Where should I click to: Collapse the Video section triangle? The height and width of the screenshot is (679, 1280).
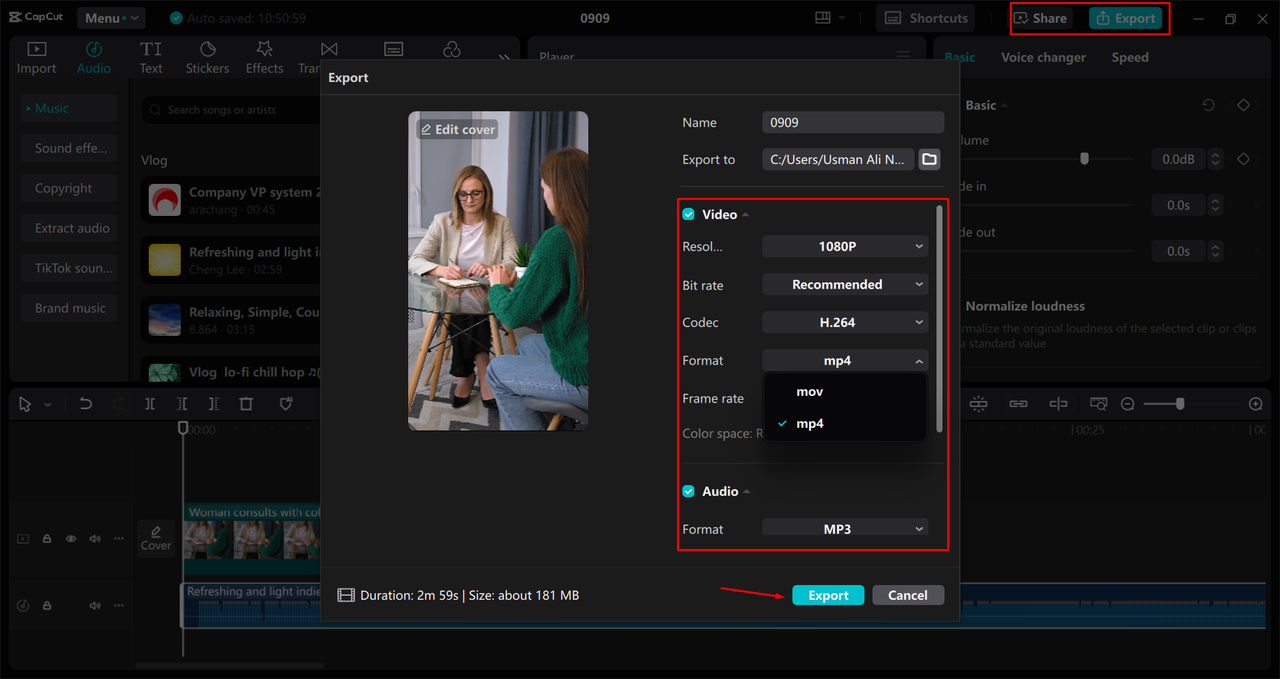pyautogui.click(x=745, y=215)
